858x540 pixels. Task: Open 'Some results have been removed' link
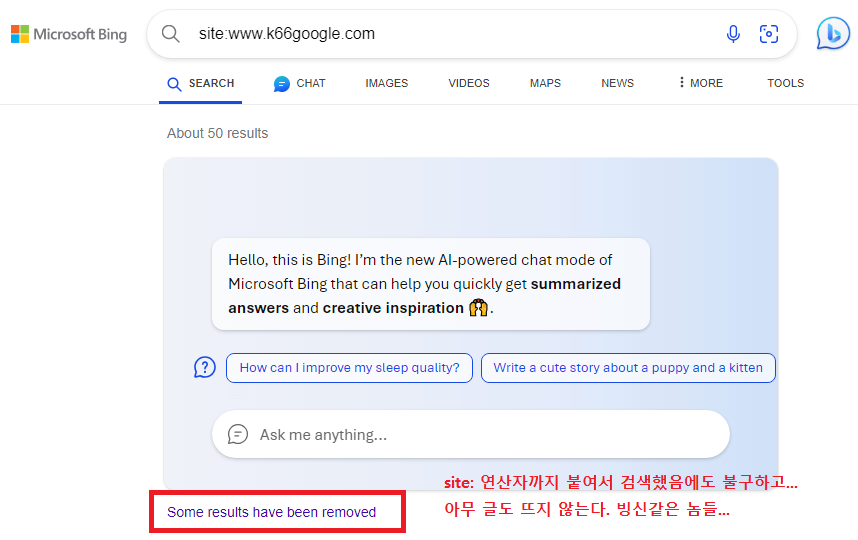271,512
